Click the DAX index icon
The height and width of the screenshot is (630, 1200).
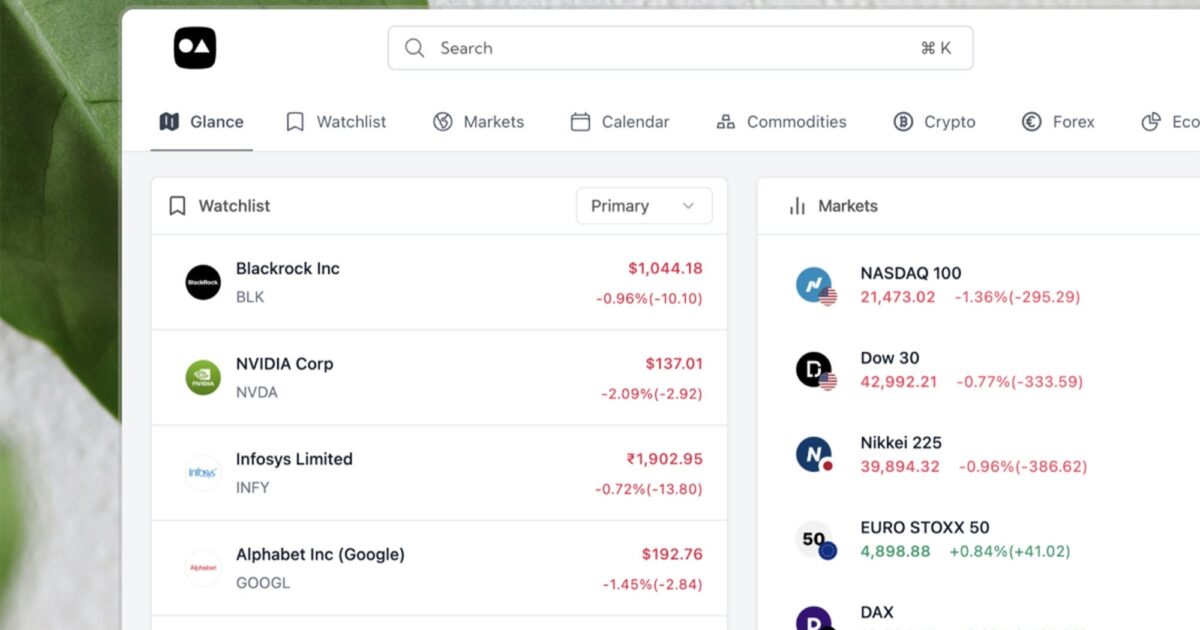click(814, 618)
